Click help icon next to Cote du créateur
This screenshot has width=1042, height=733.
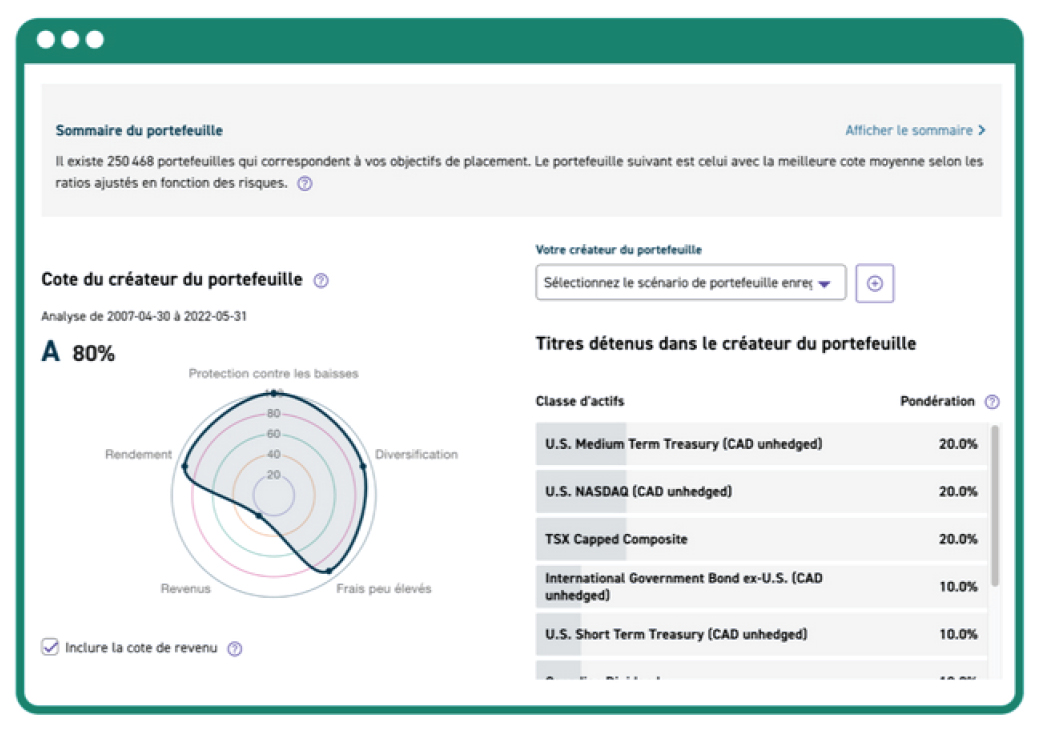click(321, 281)
